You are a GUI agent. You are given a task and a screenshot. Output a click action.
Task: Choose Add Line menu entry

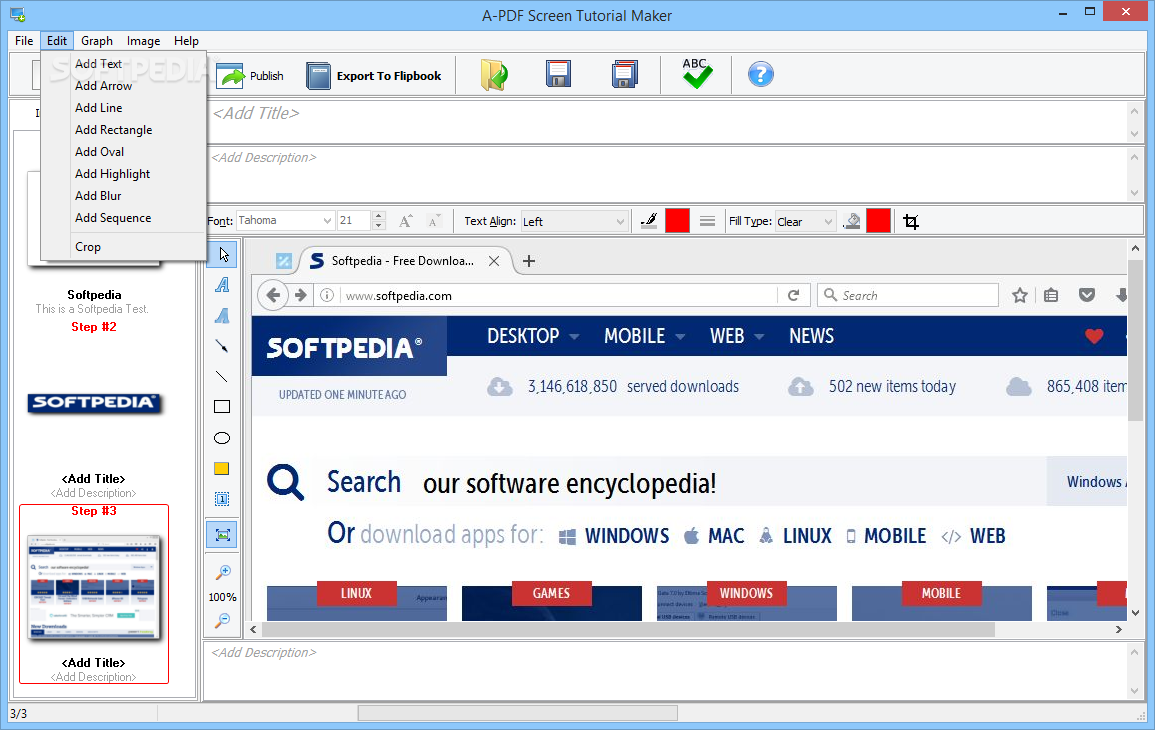click(124, 108)
